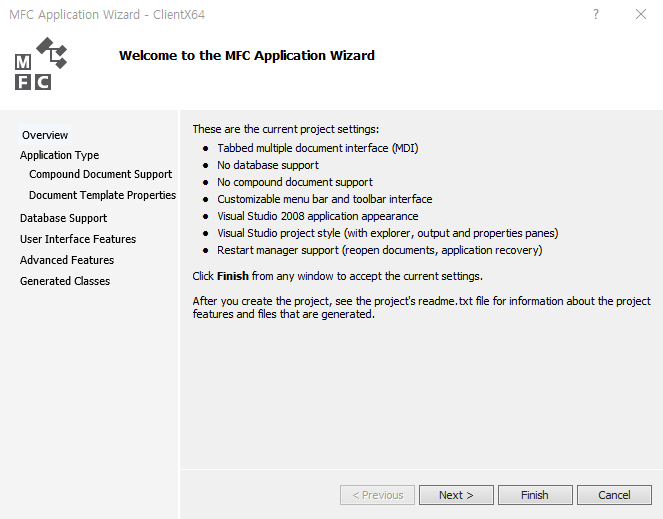Show the Advanced Features page
The width and height of the screenshot is (663, 519).
(67, 260)
